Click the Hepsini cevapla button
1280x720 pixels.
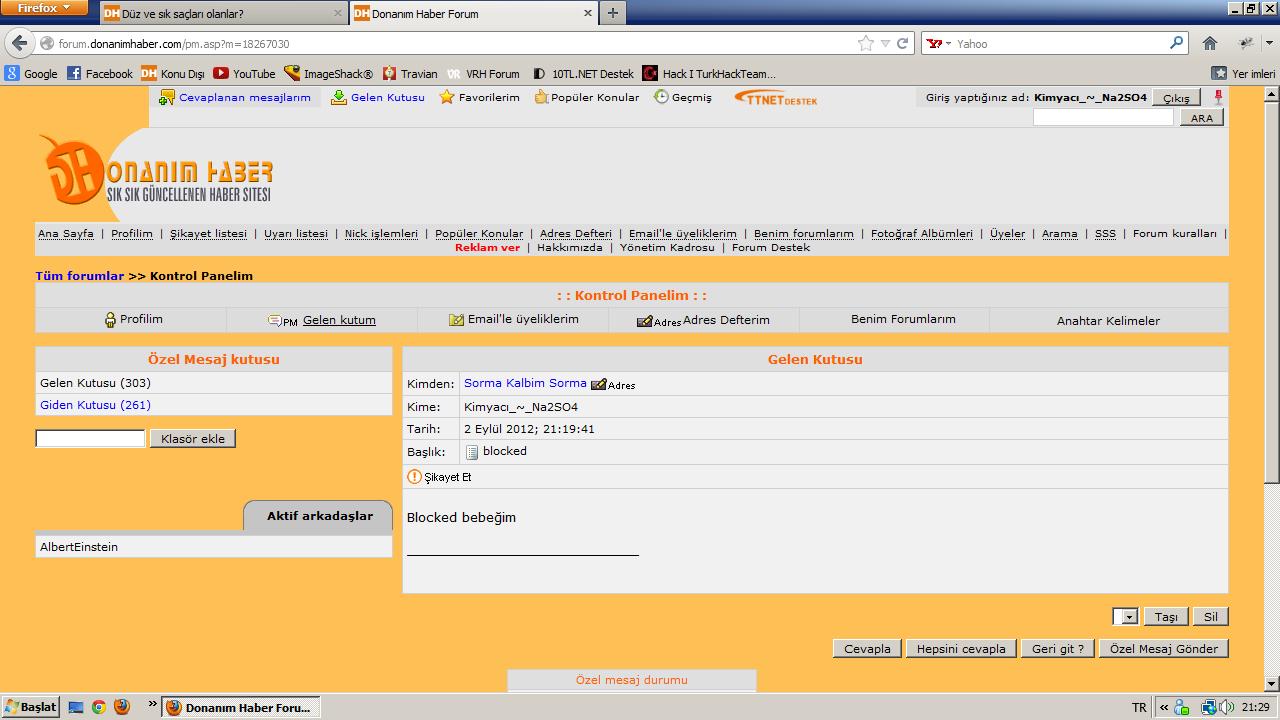click(961, 649)
